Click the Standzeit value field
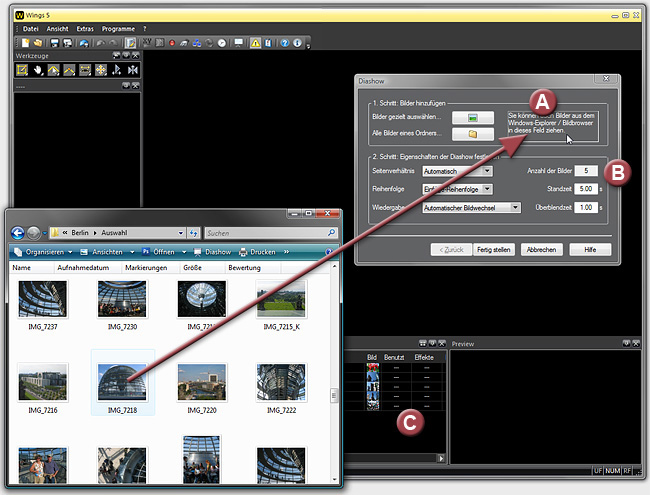Screen dimensions: 650x495 click(x=586, y=189)
